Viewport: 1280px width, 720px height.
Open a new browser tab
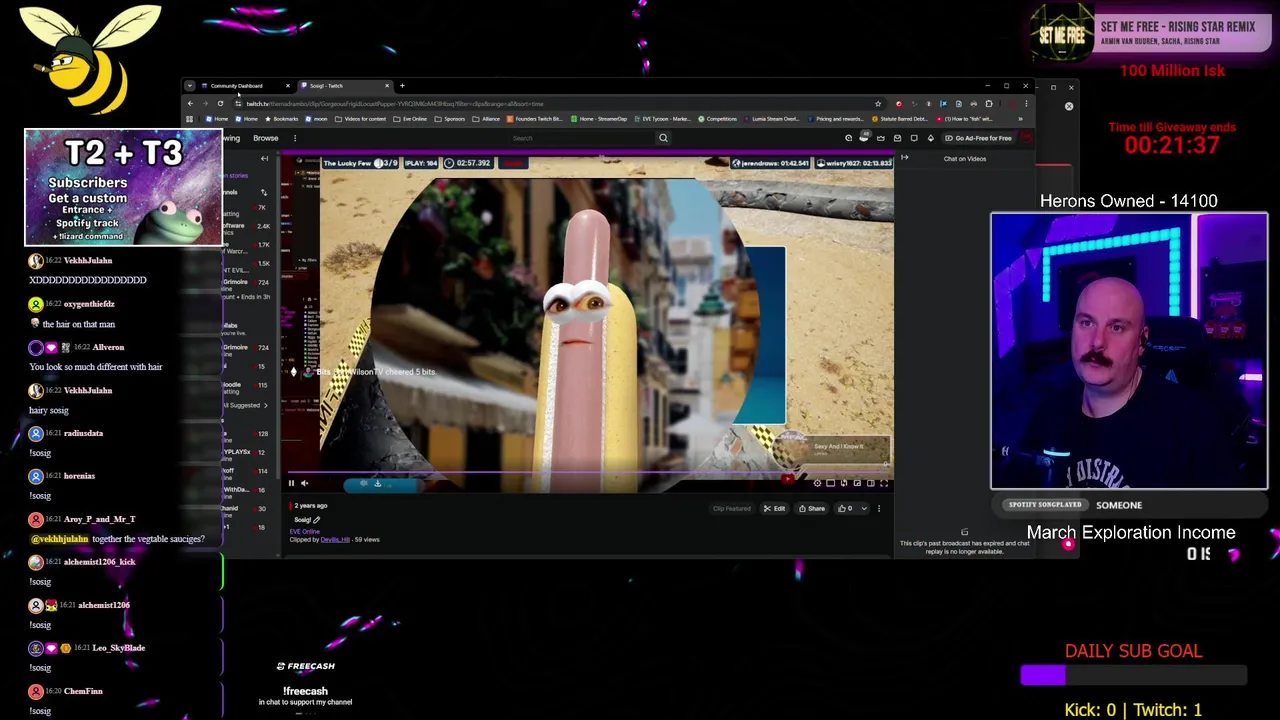(402, 86)
